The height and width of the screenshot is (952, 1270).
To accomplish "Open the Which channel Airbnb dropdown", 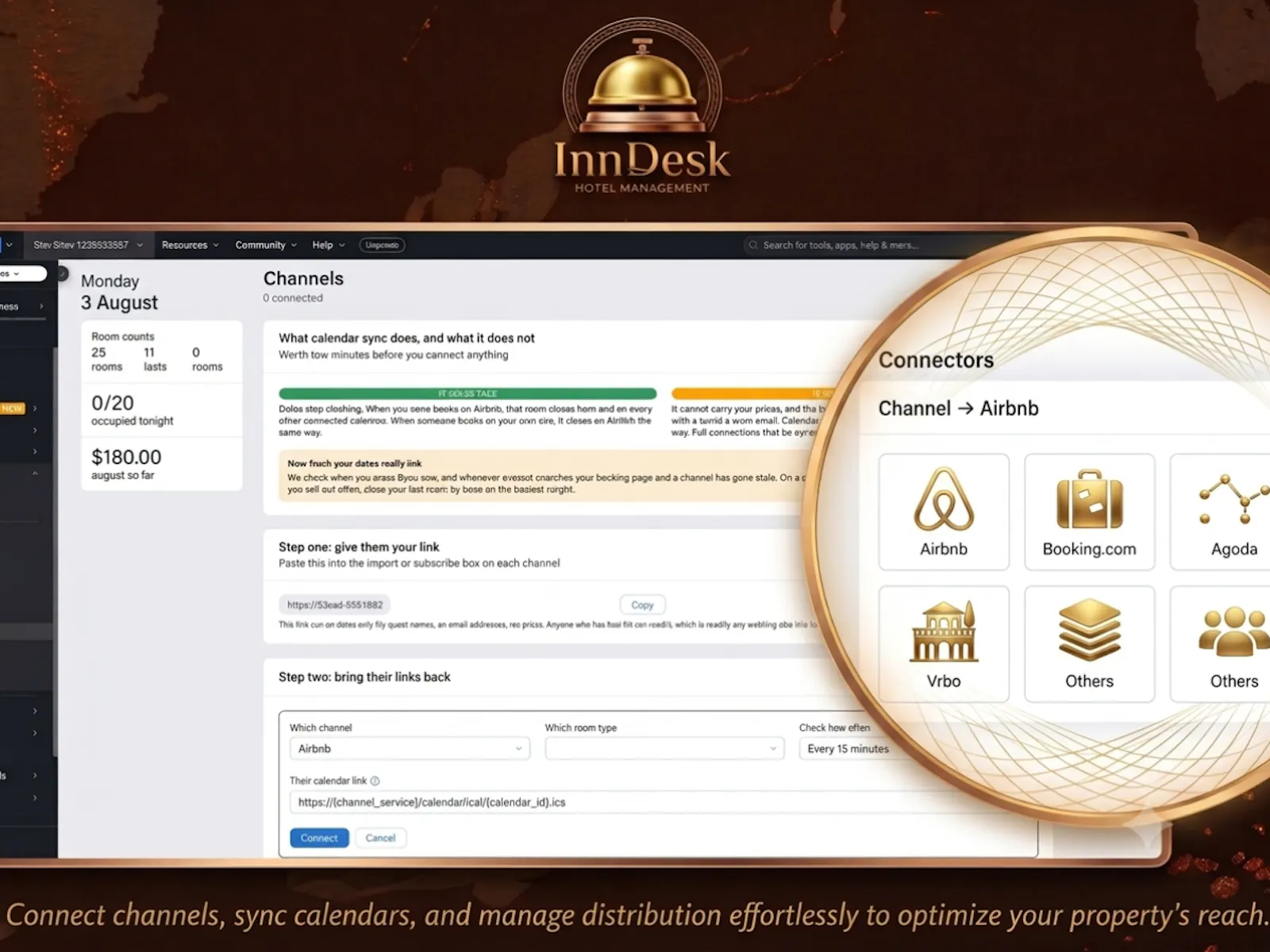I will pyautogui.click(x=410, y=749).
